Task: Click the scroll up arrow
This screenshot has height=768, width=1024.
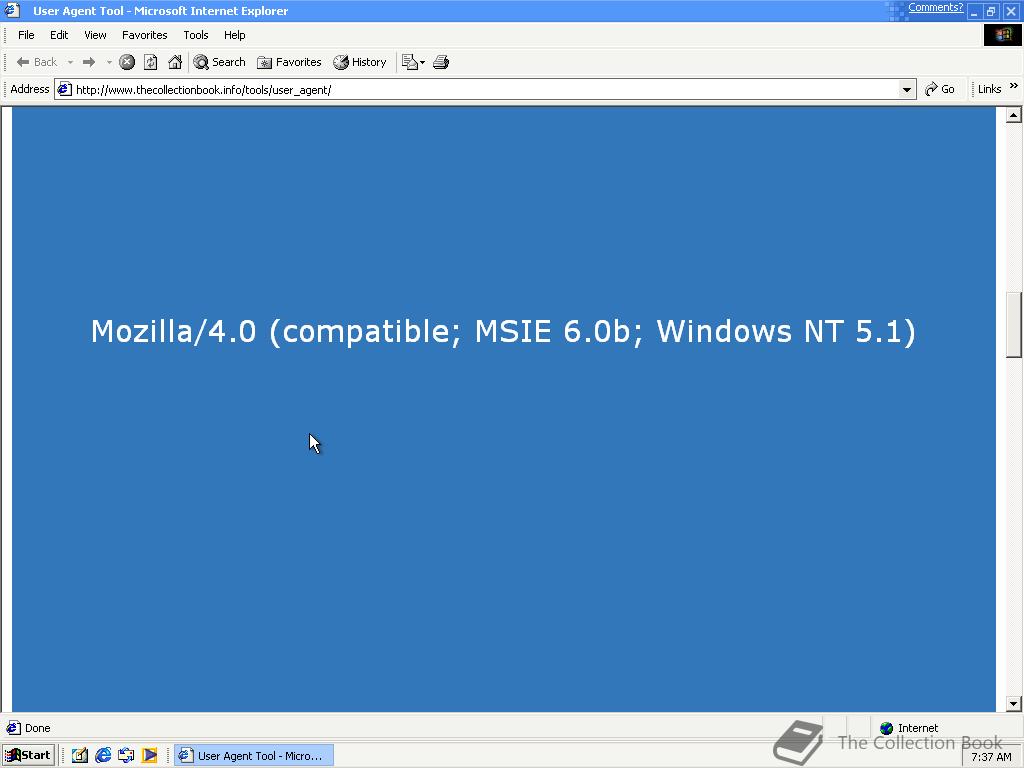Action: [1014, 116]
